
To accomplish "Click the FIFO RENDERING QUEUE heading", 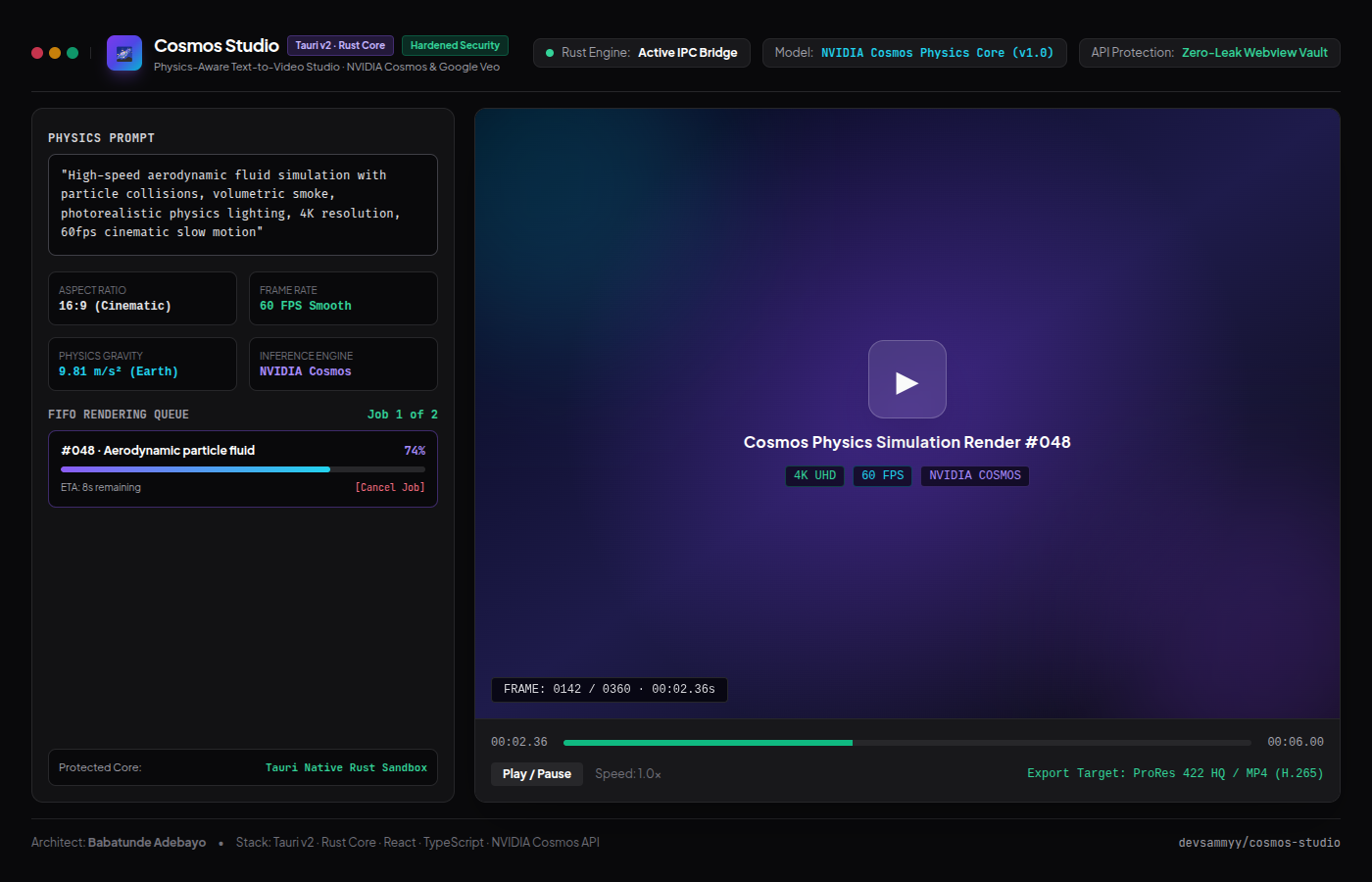I will click(x=119, y=415).
